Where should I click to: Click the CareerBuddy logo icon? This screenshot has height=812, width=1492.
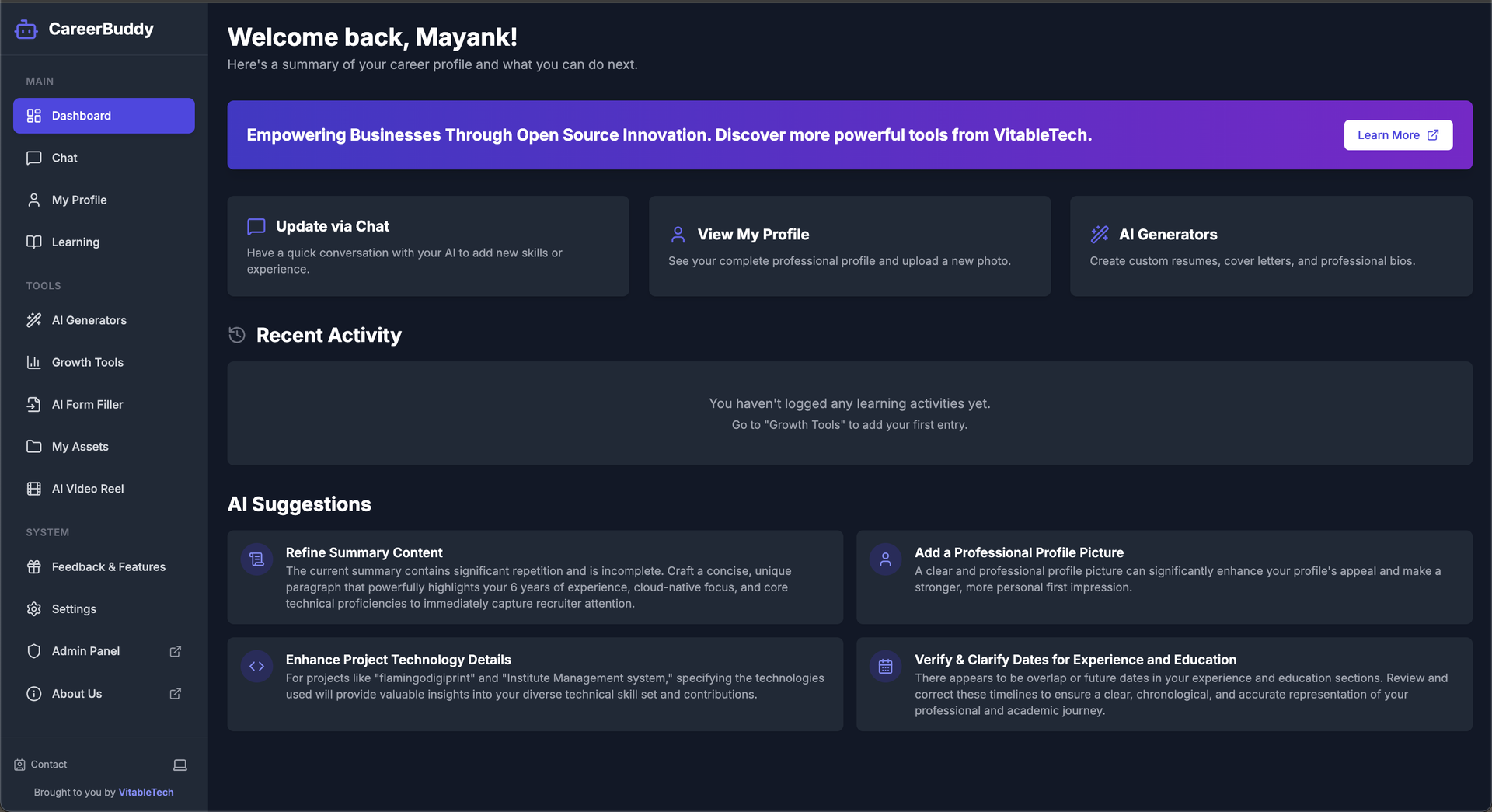[x=26, y=29]
